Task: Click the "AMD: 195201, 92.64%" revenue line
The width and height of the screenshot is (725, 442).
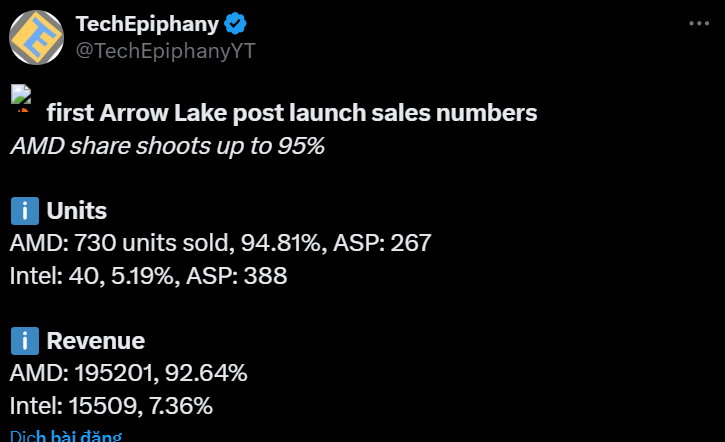Action: (x=128, y=373)
